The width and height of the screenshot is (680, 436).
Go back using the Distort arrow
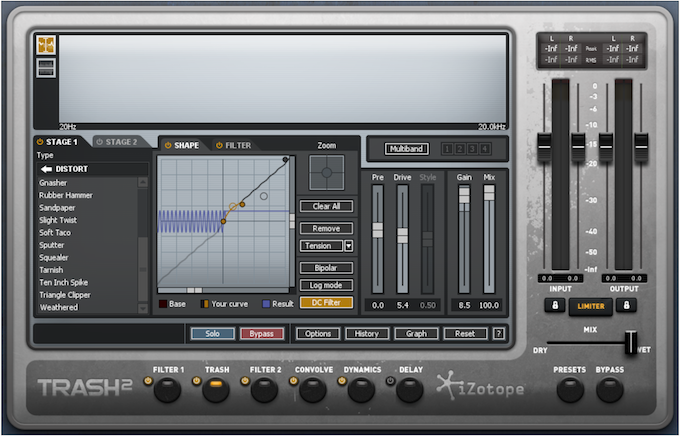point(46,169)
